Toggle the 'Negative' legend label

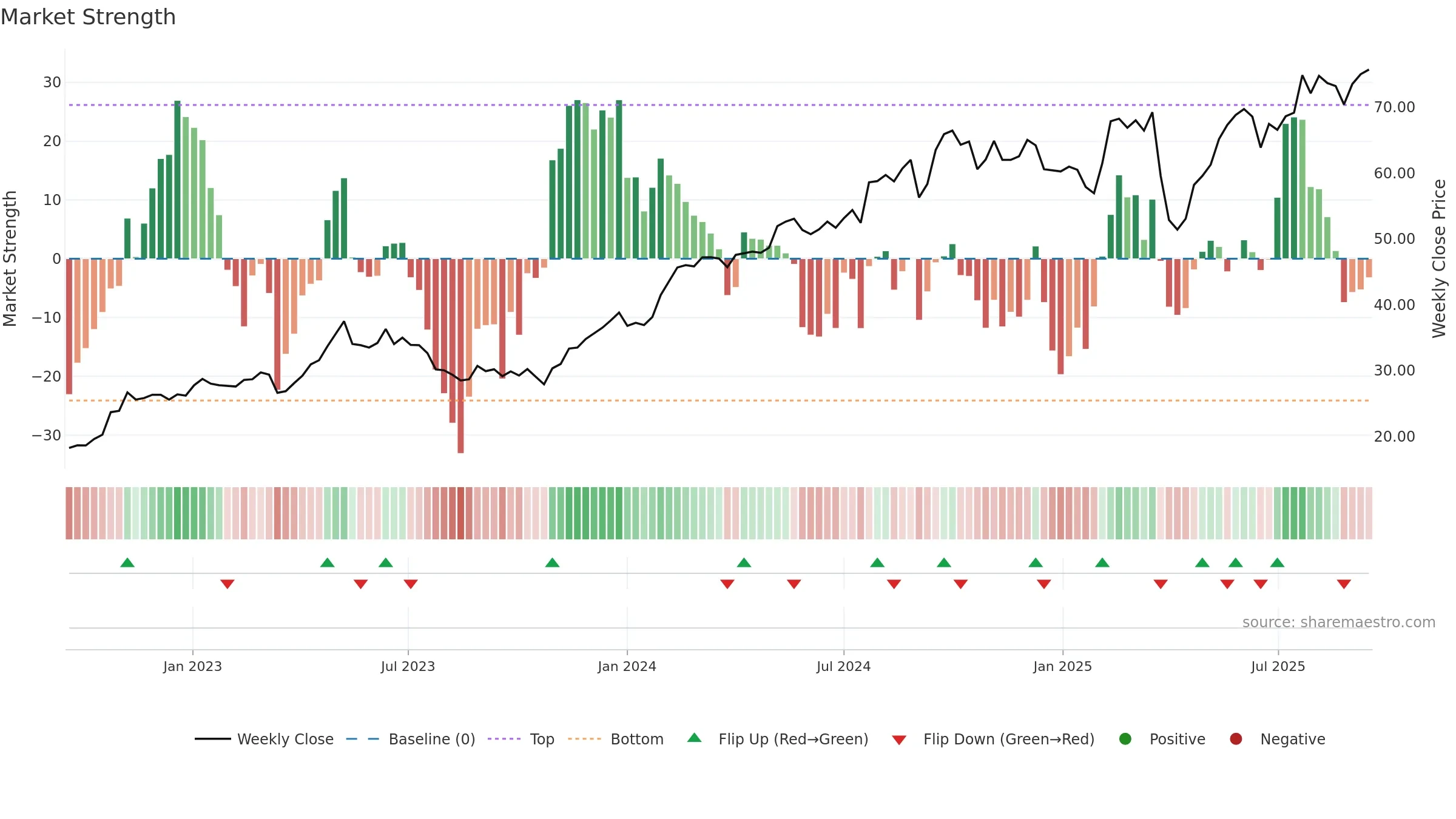point(1293,739)
